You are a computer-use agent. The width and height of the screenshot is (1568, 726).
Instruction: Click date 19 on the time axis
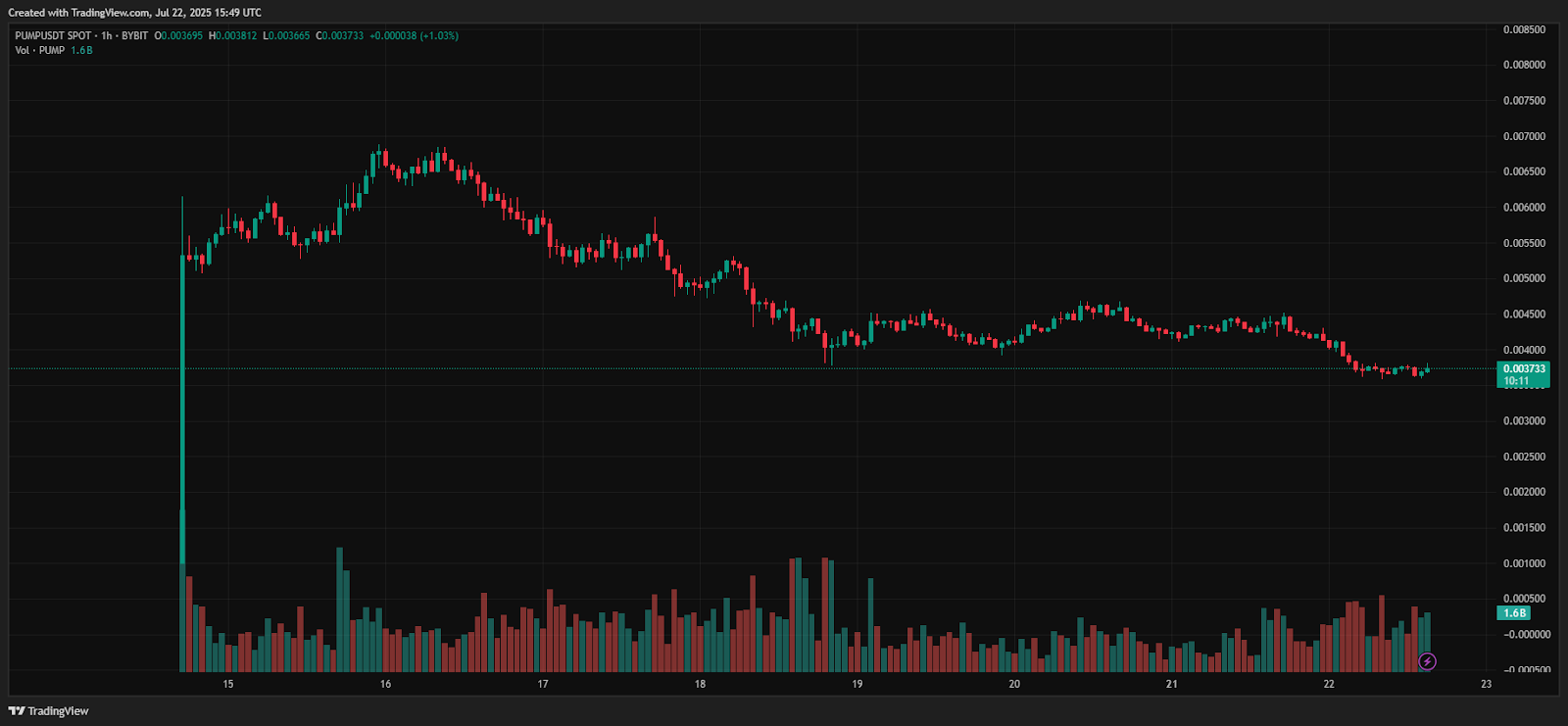(x=857, y=684)
